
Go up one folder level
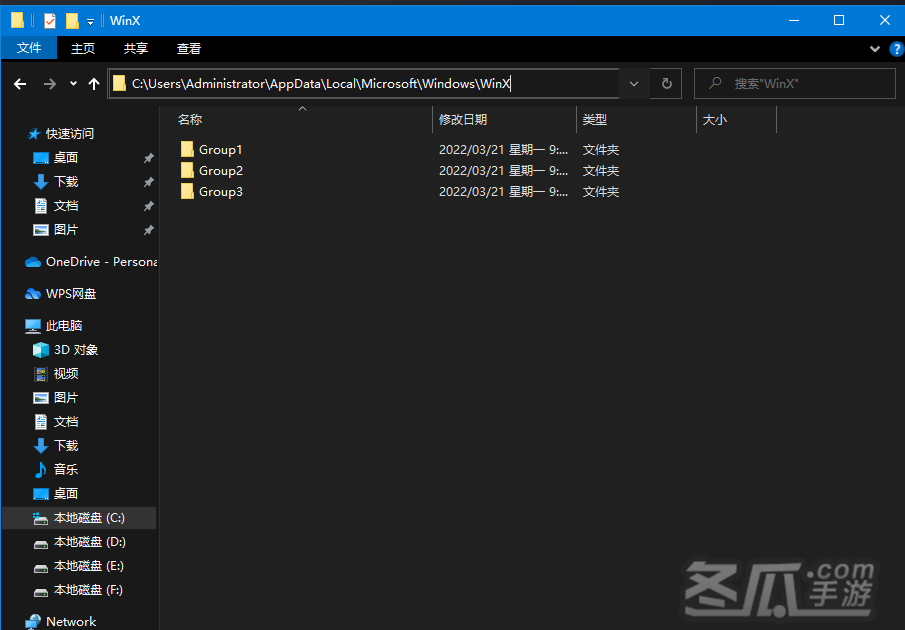point(94,84)
